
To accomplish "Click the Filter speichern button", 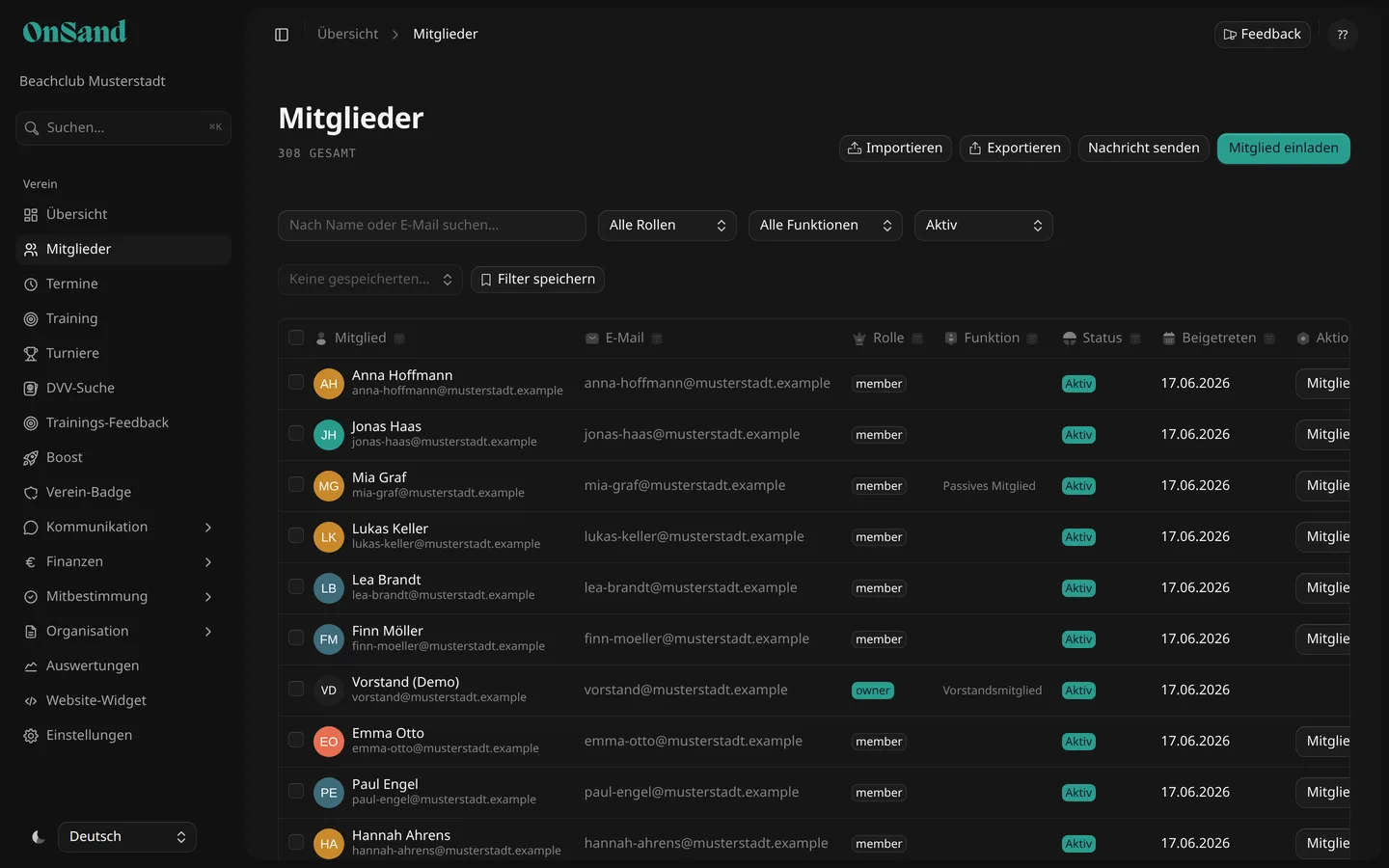I will (537, 280).
